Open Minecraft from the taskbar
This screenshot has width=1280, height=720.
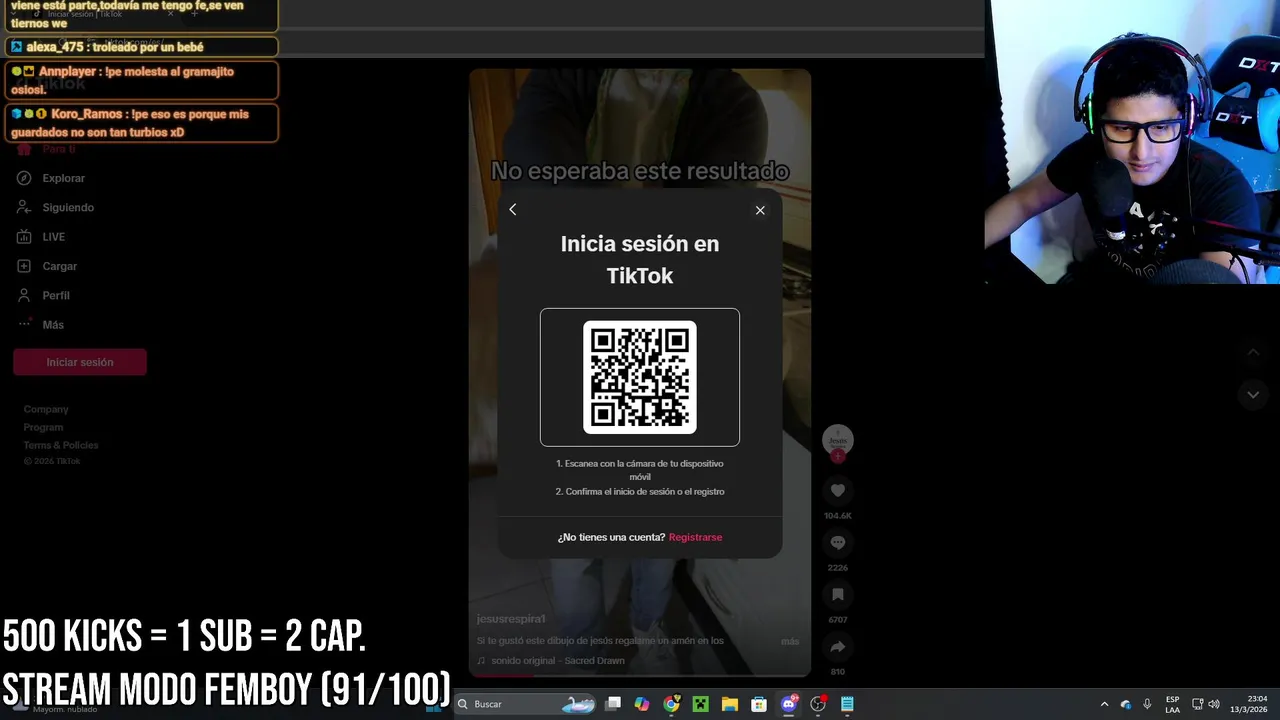click(x=701, y=704)
